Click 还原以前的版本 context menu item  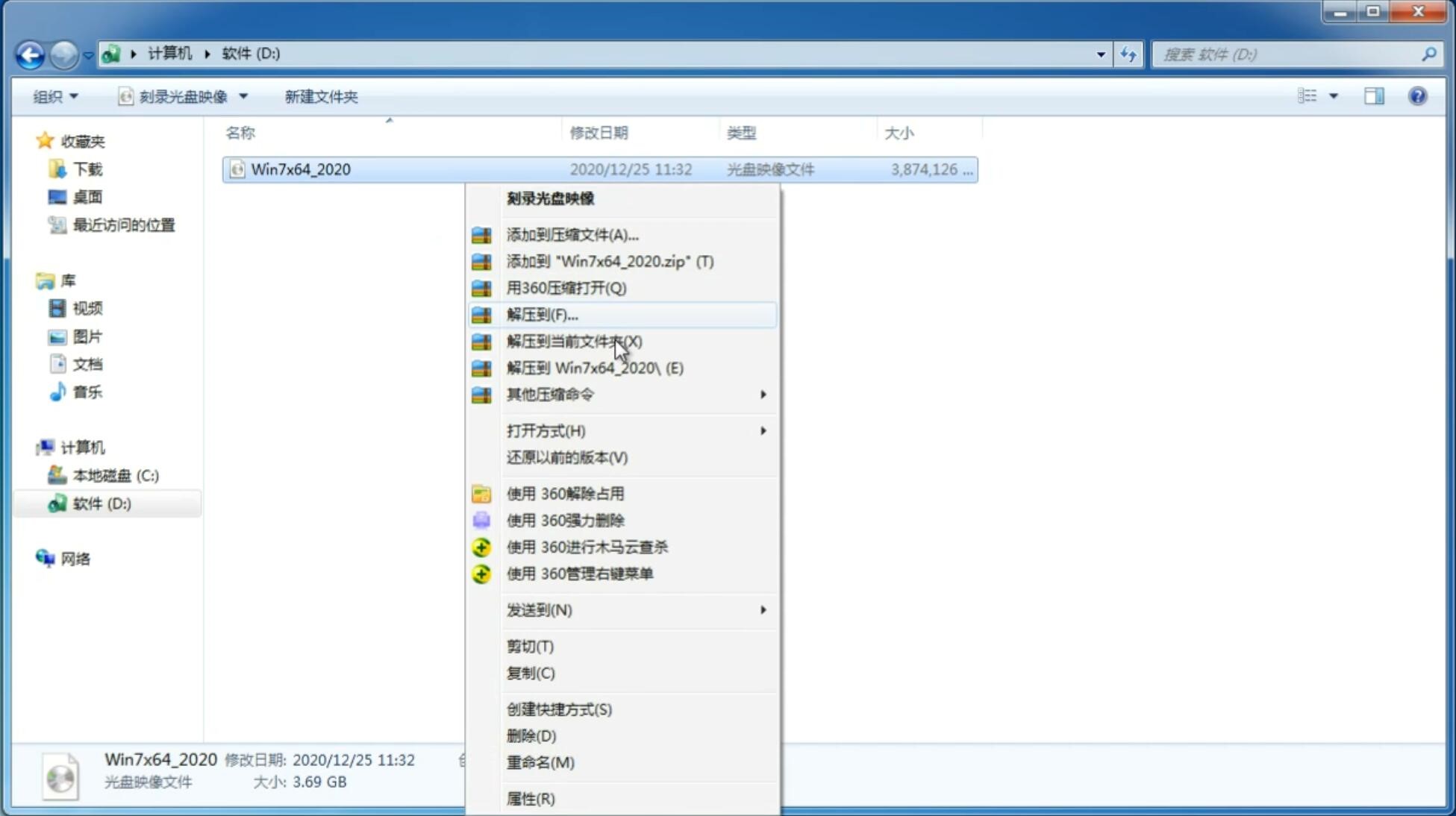coord(567,457)
